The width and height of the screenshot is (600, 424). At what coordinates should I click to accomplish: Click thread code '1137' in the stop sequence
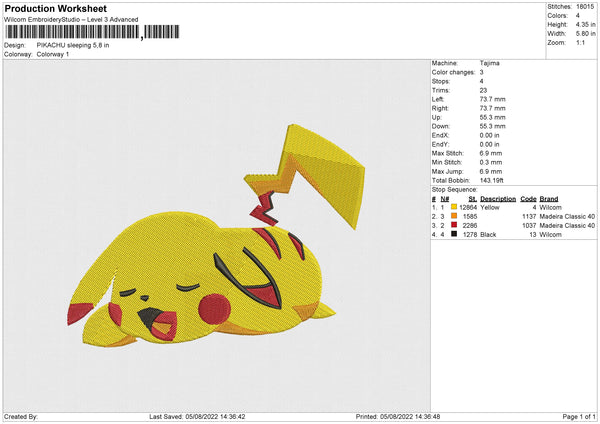coord(529,216)
